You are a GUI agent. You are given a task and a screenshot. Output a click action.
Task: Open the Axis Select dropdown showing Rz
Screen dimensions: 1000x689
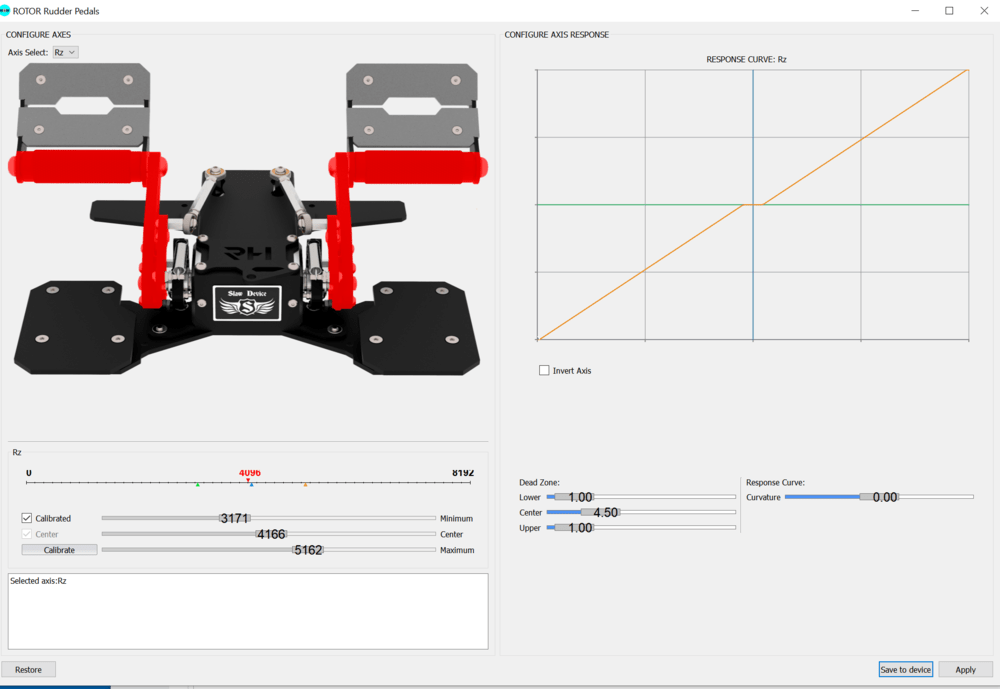point(64,51)
